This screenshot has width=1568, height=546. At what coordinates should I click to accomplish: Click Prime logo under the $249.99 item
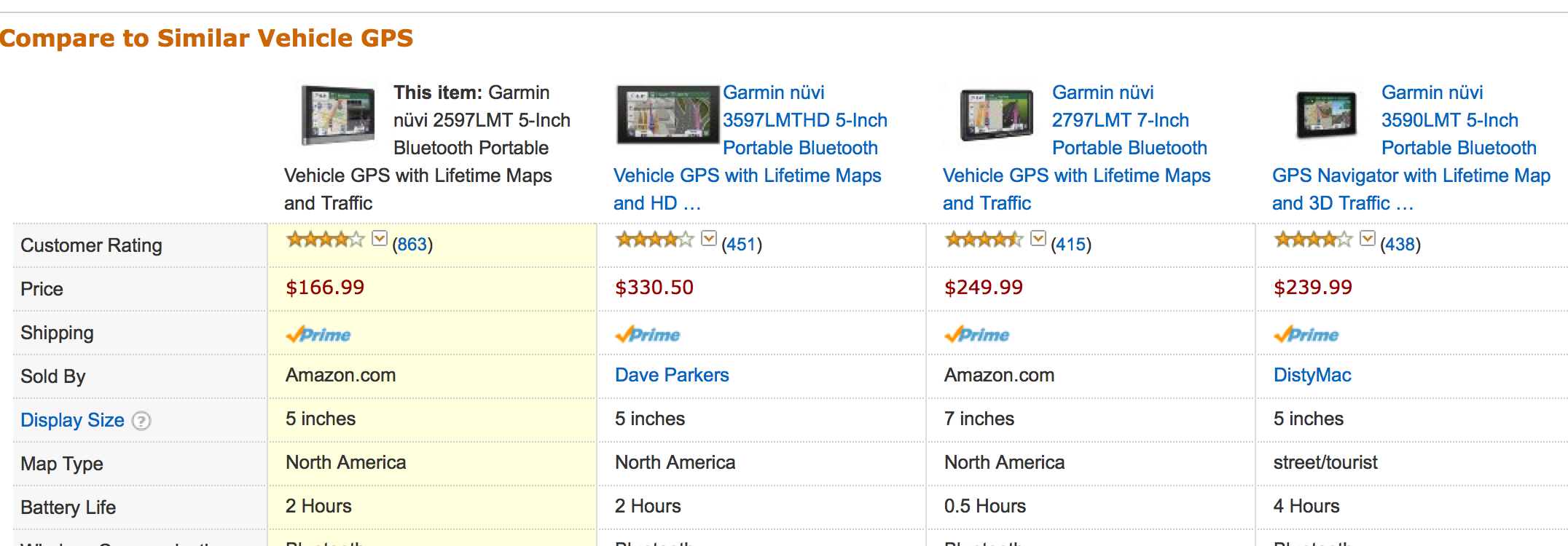click(x=977, y=334)
